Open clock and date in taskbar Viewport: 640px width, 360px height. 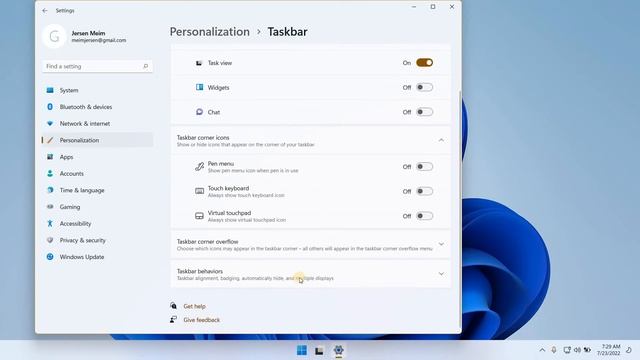click(x=608, y=350)
